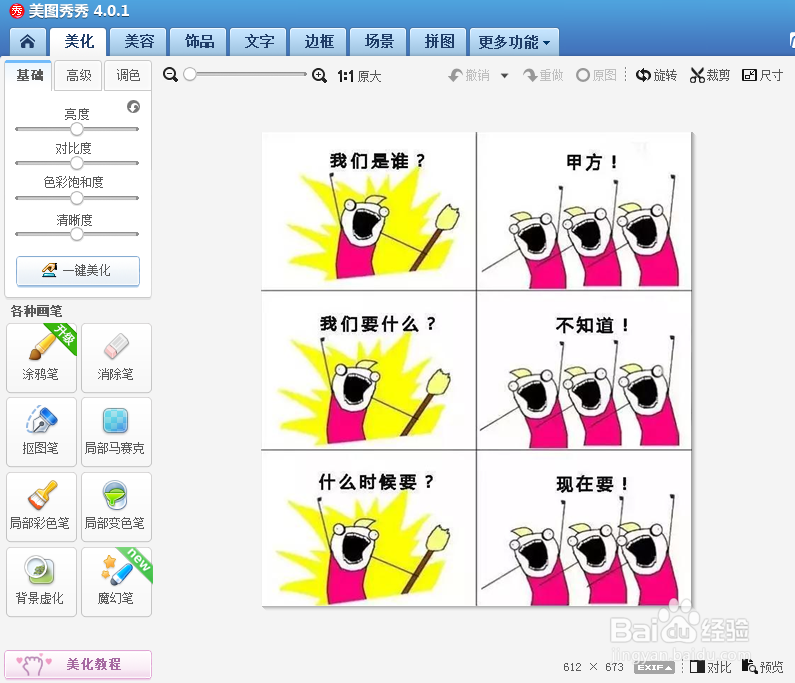
Task: Click the zoom in magnifier icon
Action: [x=319, y=76]
